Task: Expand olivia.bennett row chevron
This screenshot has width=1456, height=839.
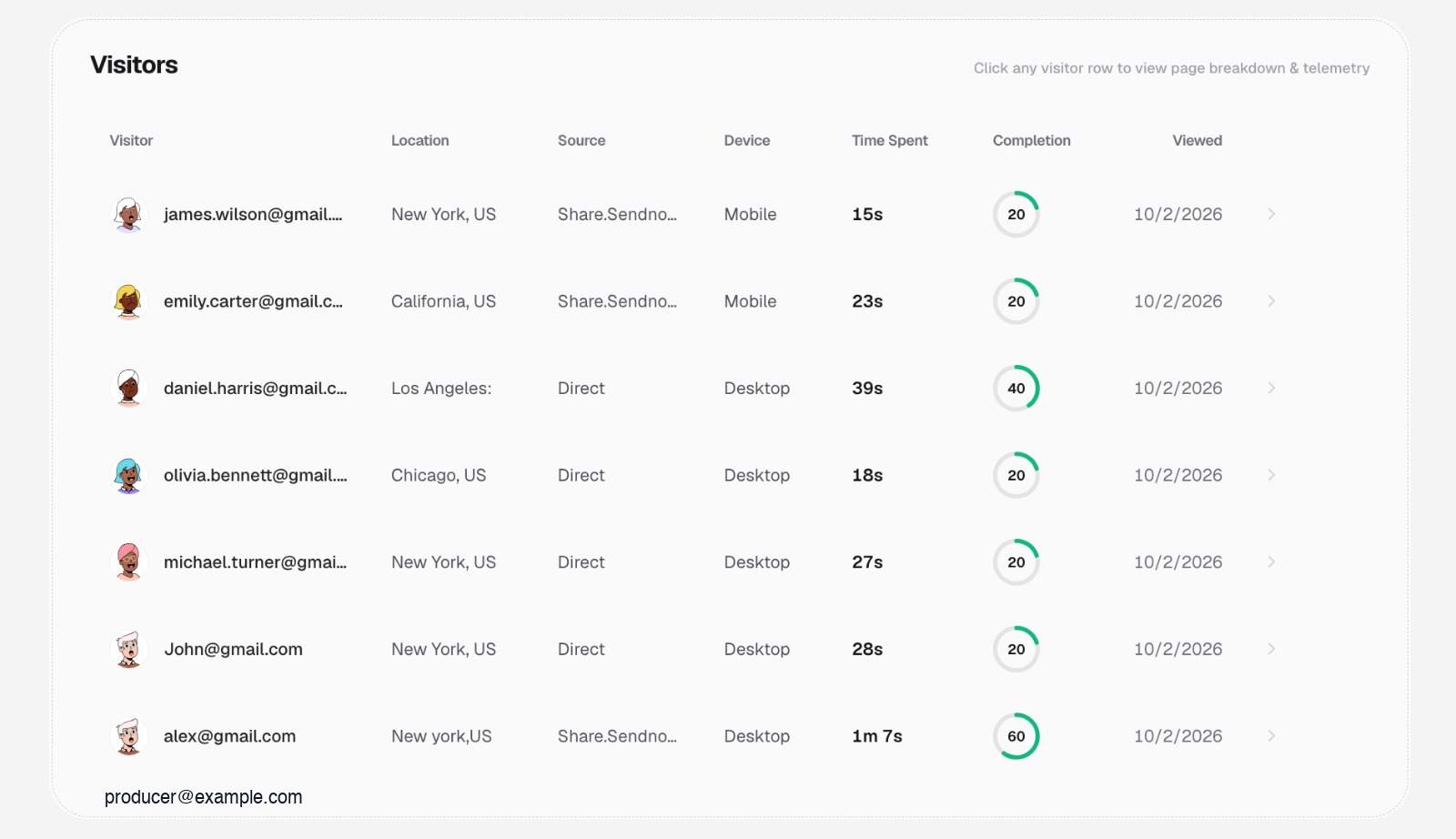Action: click(x=1271, y=475)
